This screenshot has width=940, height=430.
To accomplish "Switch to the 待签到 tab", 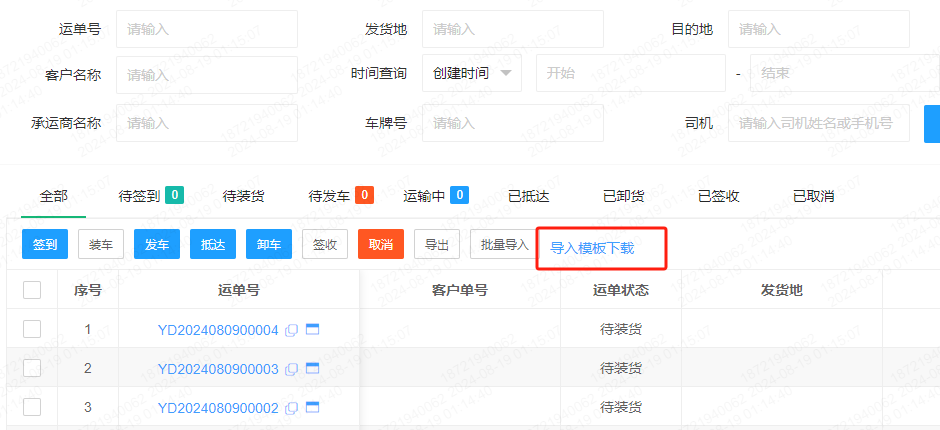I will pos(140,196).
